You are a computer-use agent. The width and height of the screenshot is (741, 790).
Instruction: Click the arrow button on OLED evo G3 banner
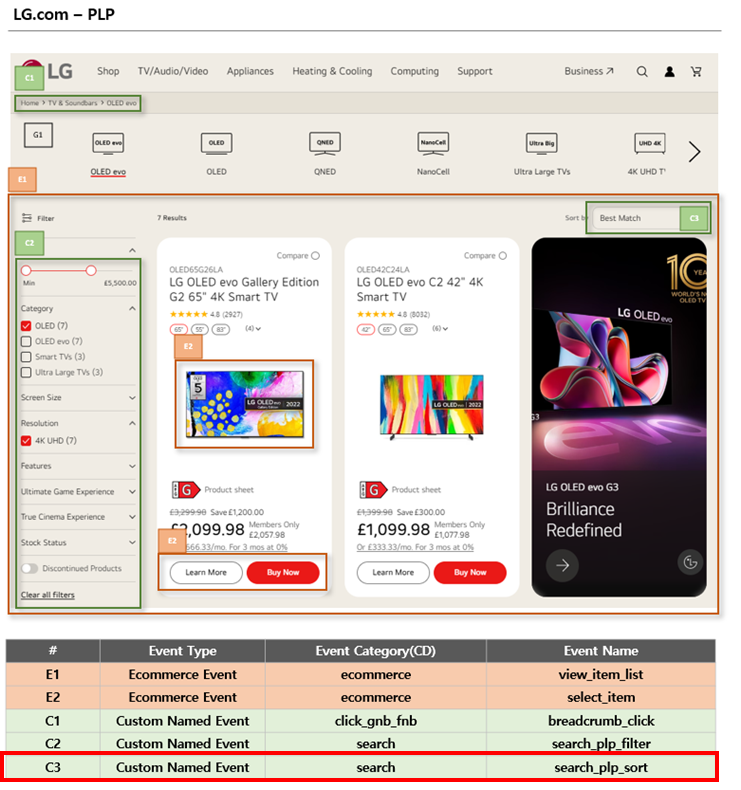[563, 565]
